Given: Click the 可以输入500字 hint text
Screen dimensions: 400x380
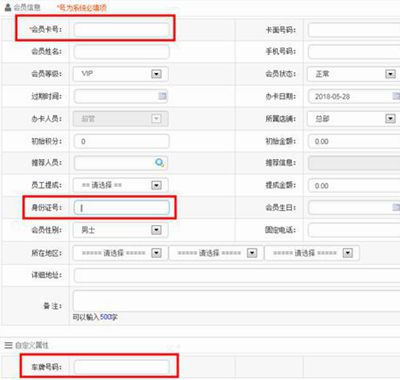Looking at the screenshot, I should [95, 317].
